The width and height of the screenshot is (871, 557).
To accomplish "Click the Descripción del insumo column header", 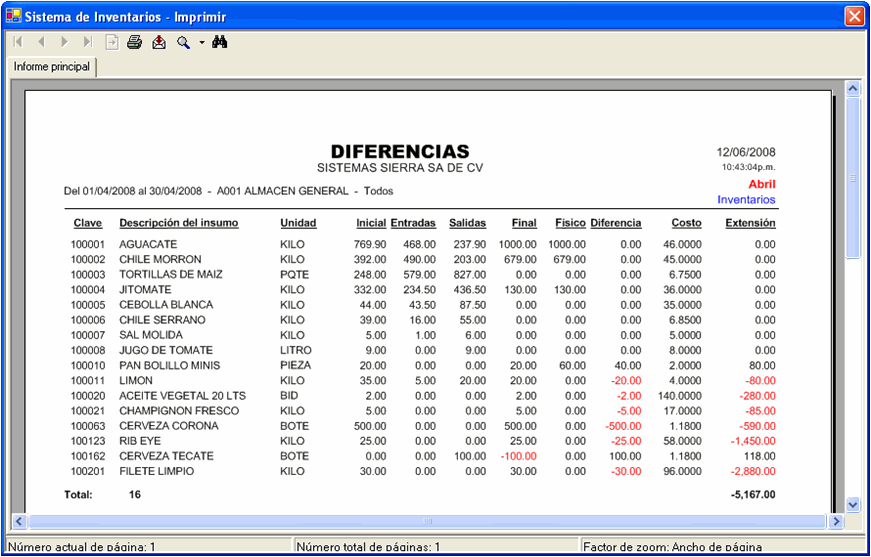I will 179,223.
